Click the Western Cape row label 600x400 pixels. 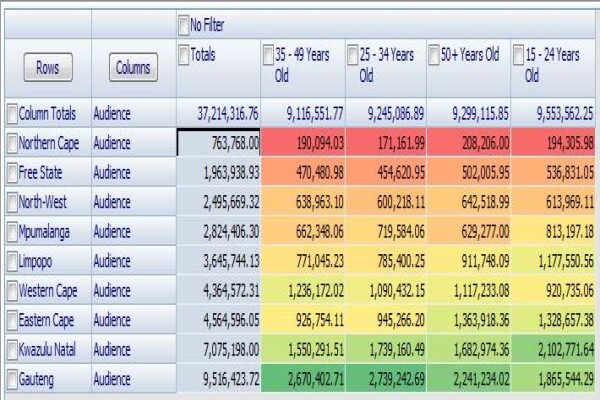48,291
